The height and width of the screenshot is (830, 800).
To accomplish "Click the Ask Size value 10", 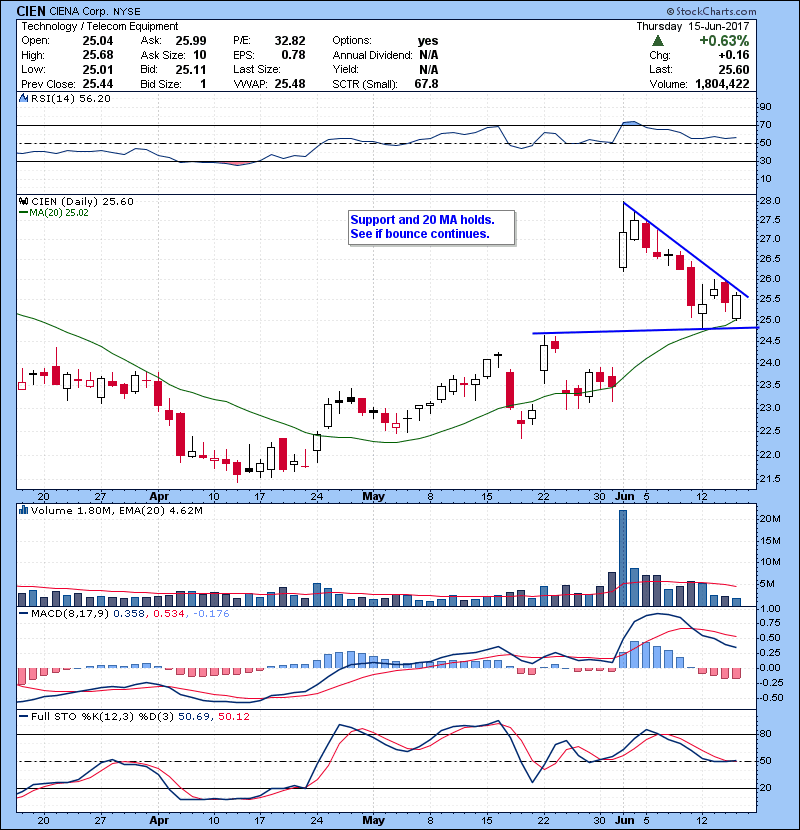I will [x=200, y=55].
